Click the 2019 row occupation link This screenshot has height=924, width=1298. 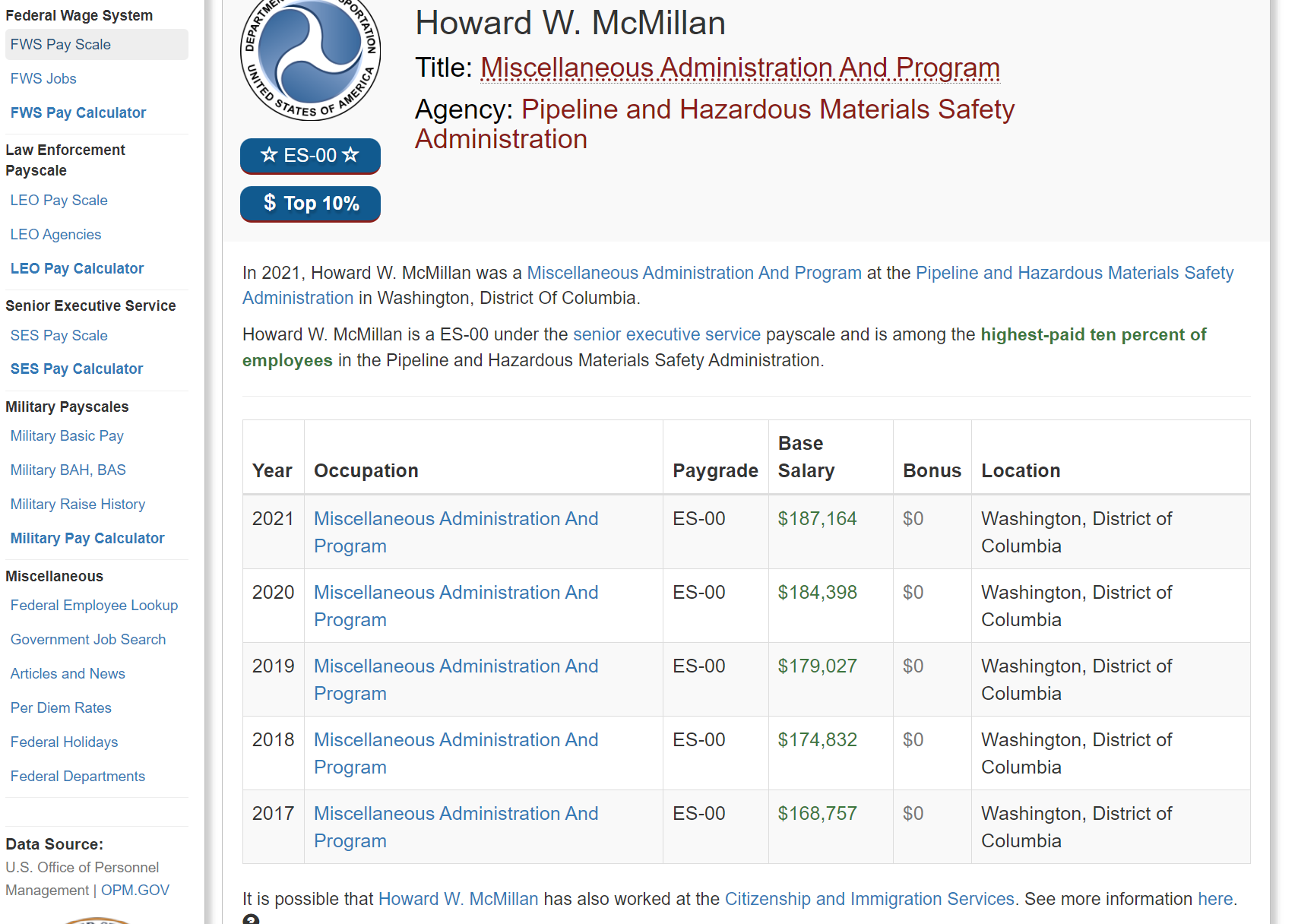tap(456, 679)
